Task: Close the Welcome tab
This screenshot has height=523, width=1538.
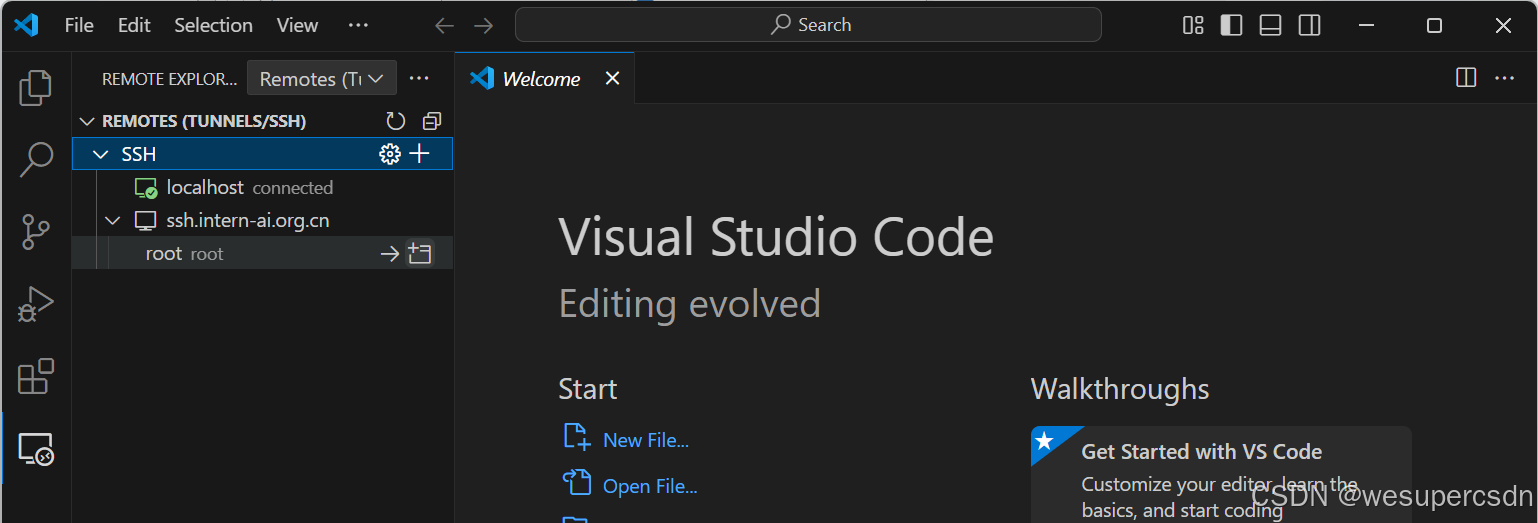Action: pos(613,78)
